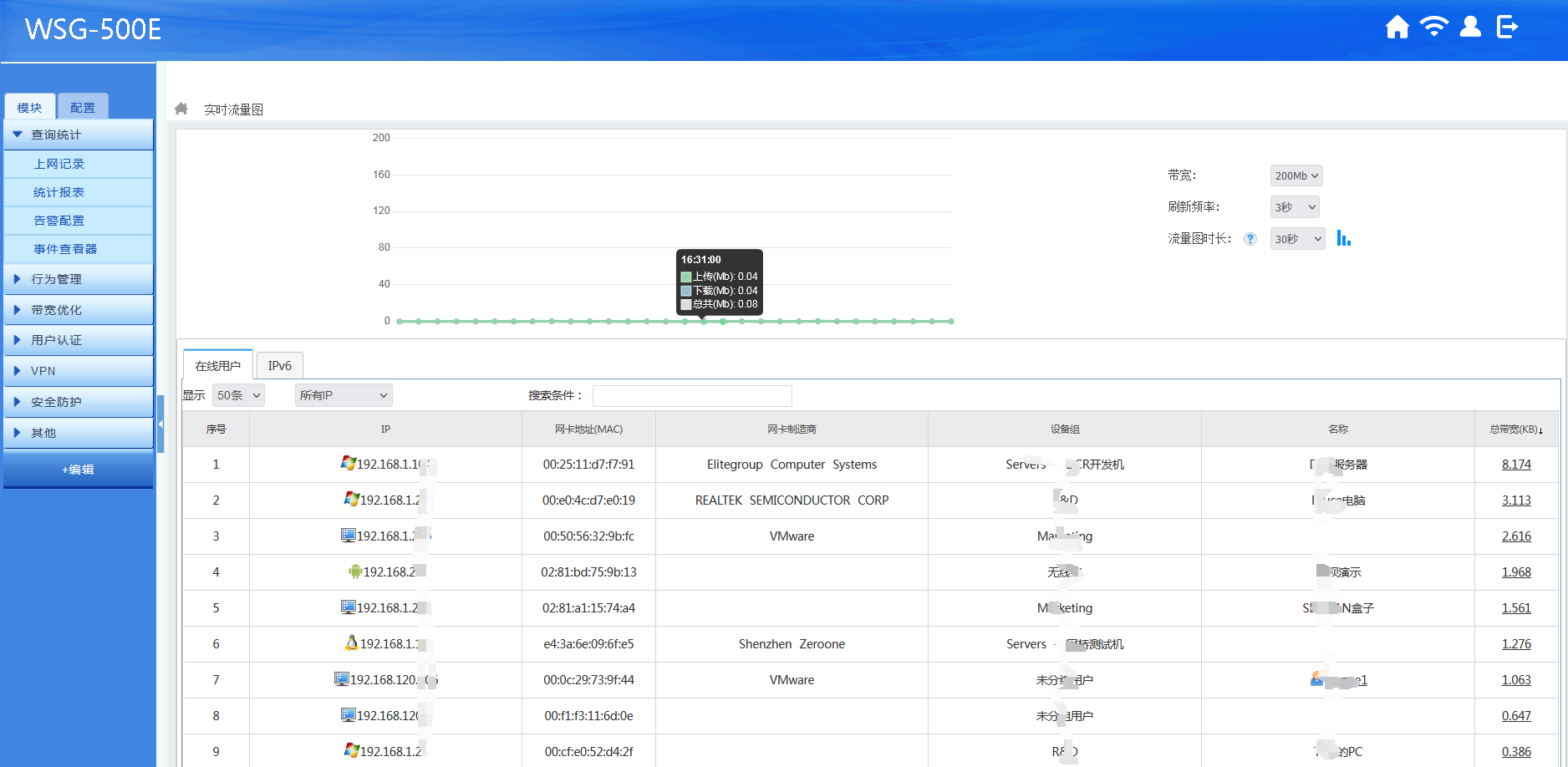Click the Wi-Fi status icon in header
Image resolution: width=1568 pixels, height=767 pixels.
click(1433, 27)
